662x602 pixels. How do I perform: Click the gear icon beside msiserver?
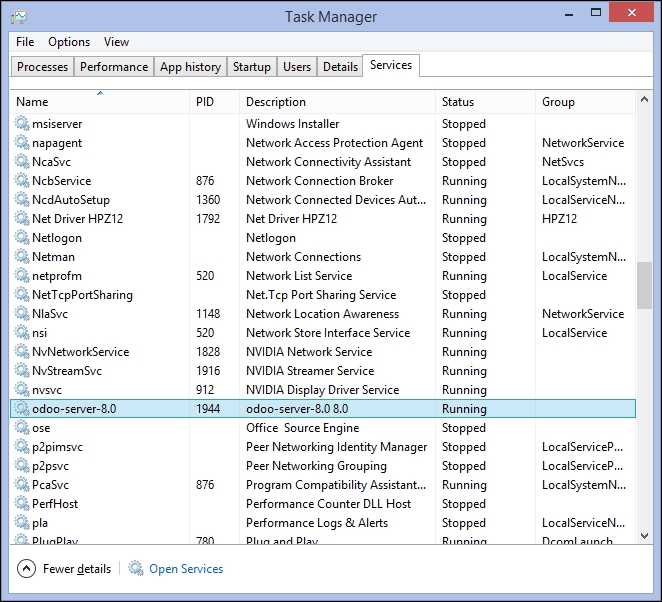click(x=22, y=123)
